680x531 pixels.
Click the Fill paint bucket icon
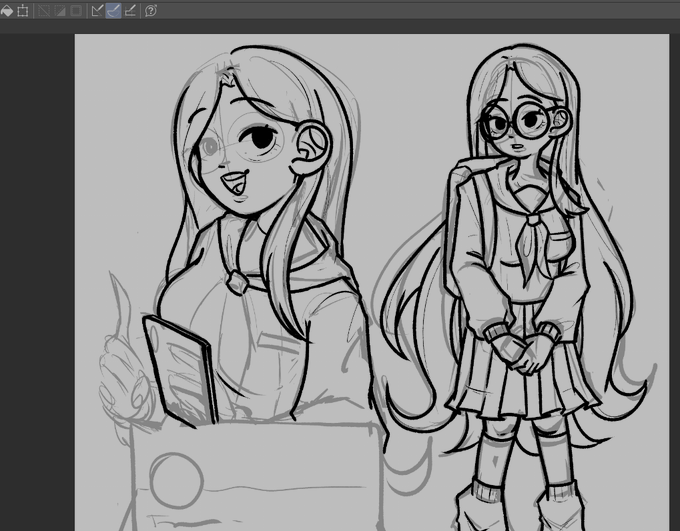click(x=7, y=11)
